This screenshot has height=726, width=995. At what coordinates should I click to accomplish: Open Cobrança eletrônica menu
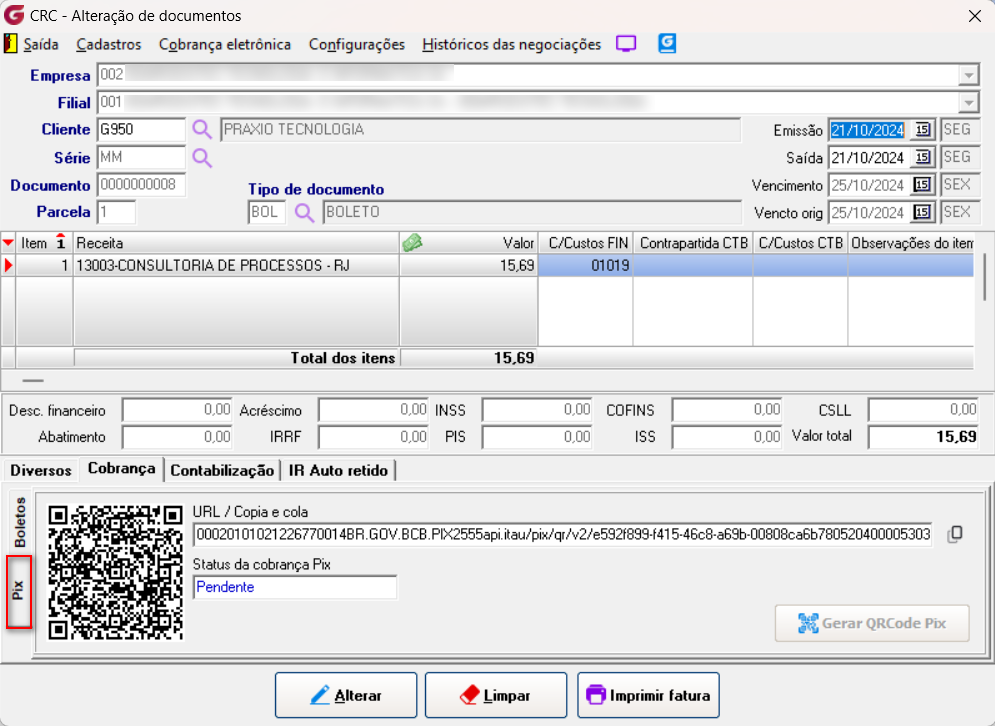(x=225, y=44)
